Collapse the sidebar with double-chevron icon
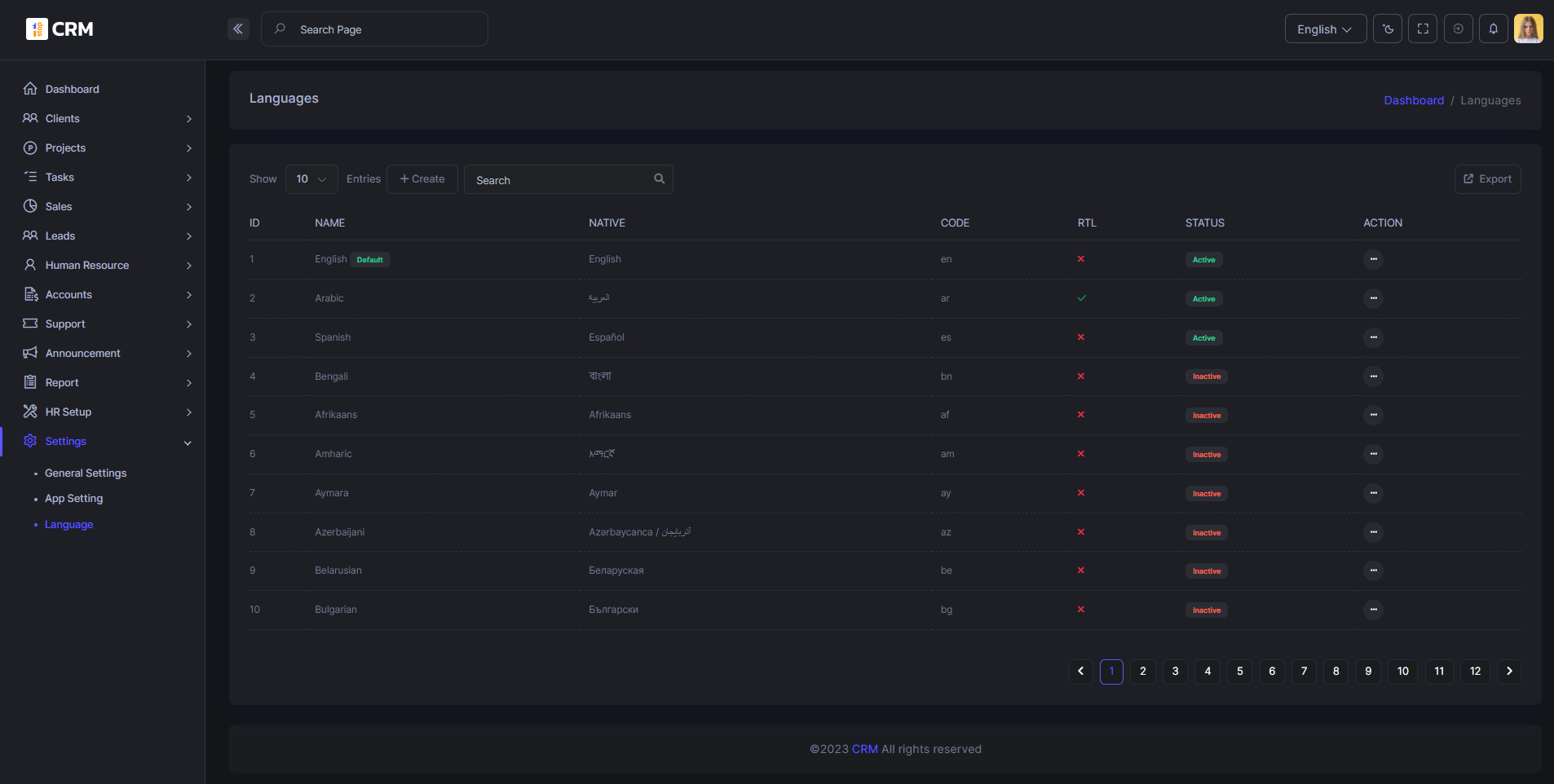The width and height of the screenshot is (1554, 784). point(238,29)
